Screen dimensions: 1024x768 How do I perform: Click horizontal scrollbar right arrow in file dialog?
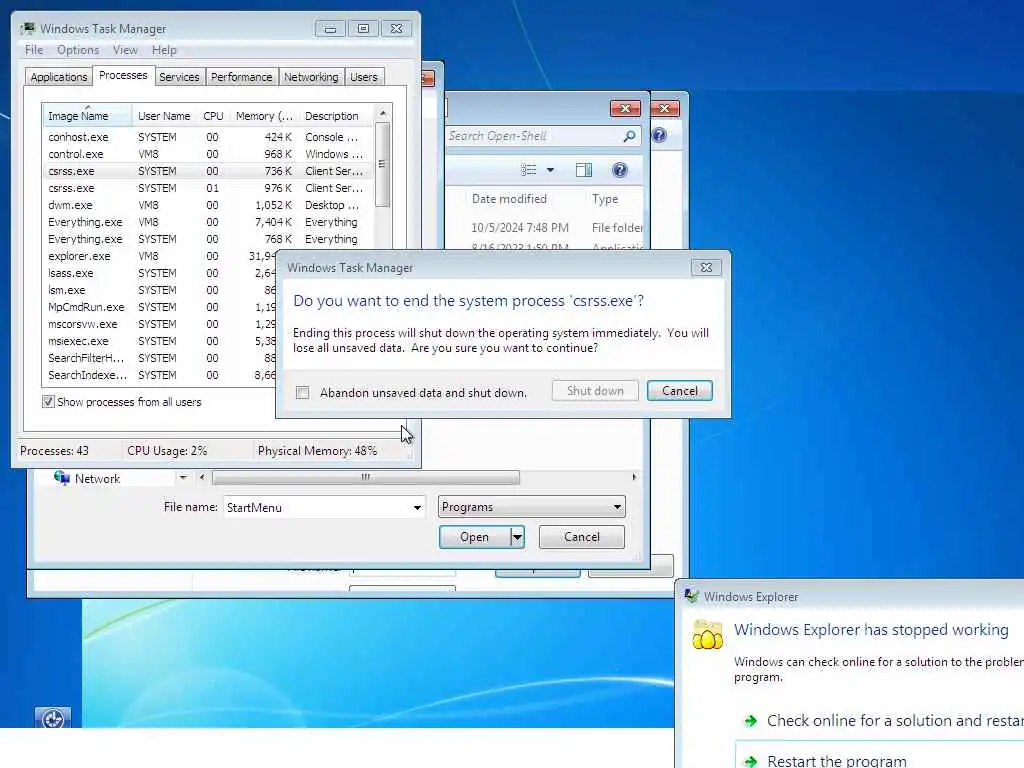tap(633, 477)
